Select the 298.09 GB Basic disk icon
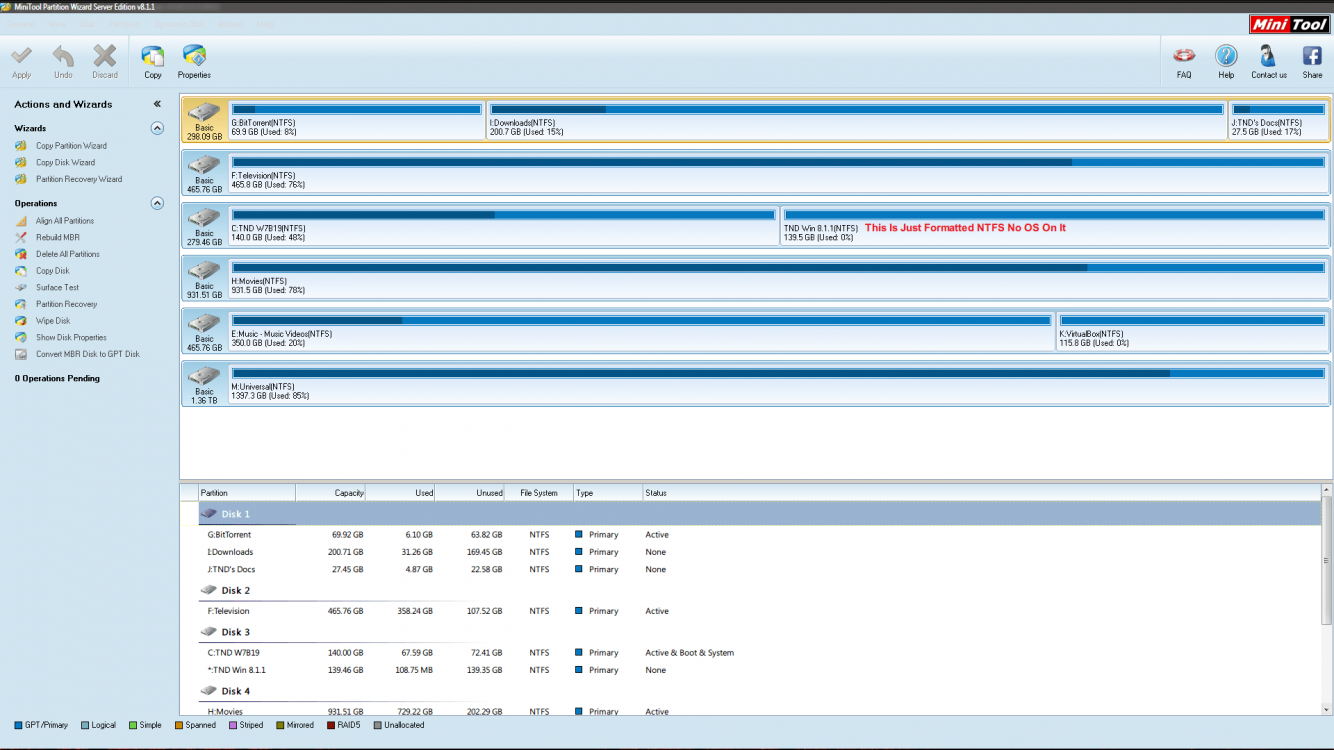Screen dimensions: 1334x750 tap(204, 120)
